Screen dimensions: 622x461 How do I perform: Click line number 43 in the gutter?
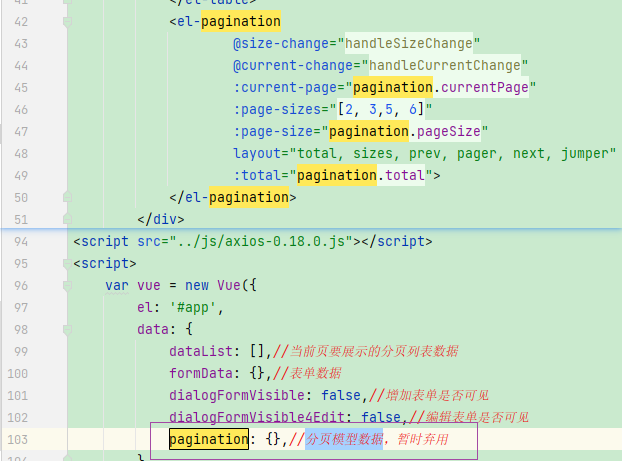point(21,44)
